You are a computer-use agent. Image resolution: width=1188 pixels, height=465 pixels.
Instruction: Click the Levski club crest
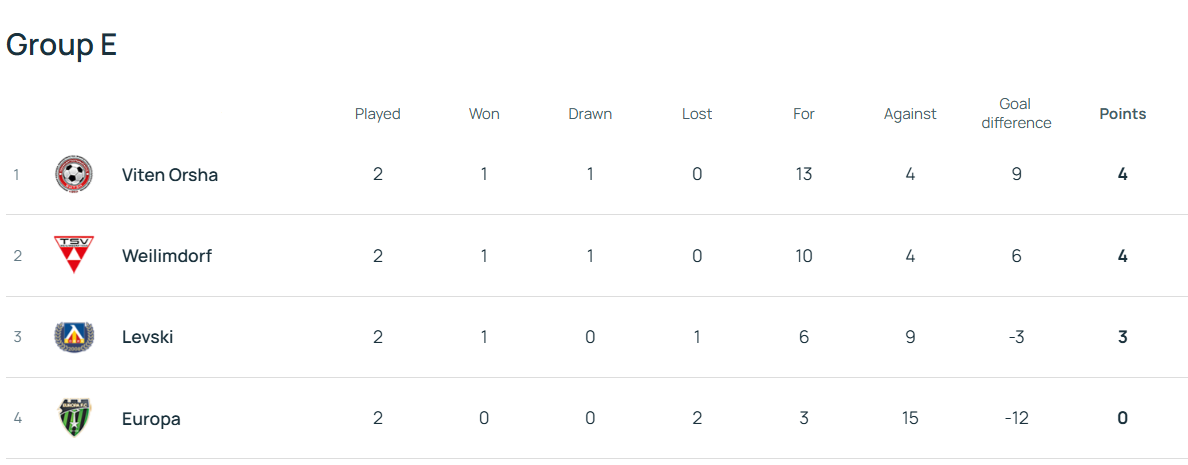point(74,337)
